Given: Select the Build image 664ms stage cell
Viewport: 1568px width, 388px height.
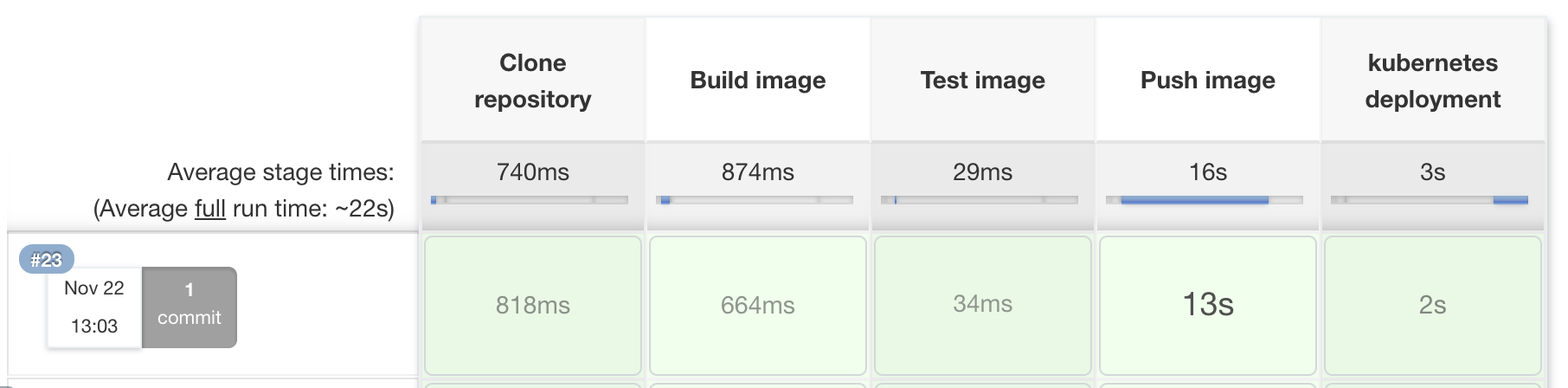Looking at the screenshot, I should pos(758,305).
